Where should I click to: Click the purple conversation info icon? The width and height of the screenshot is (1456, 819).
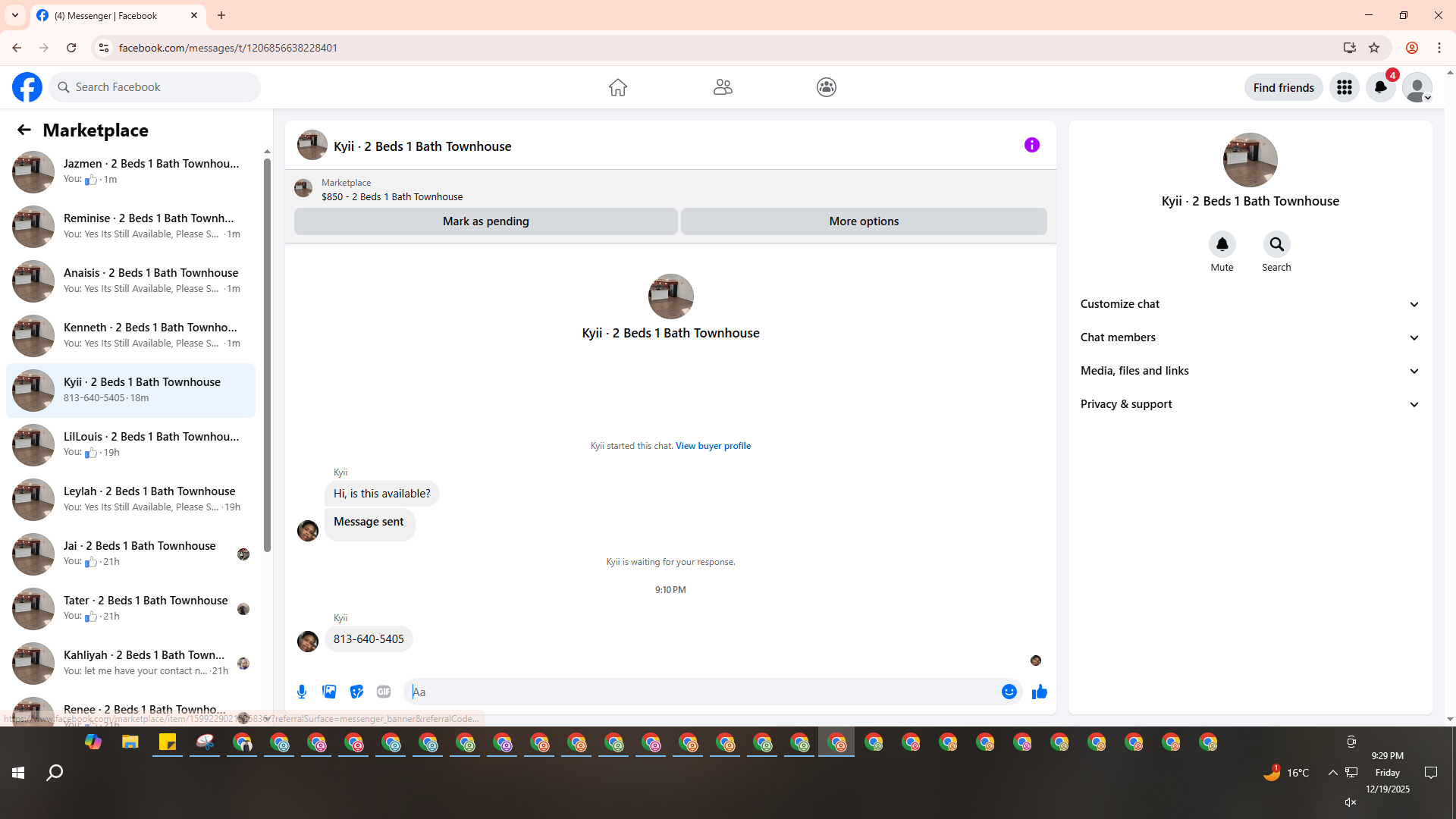click(1031, 145)
